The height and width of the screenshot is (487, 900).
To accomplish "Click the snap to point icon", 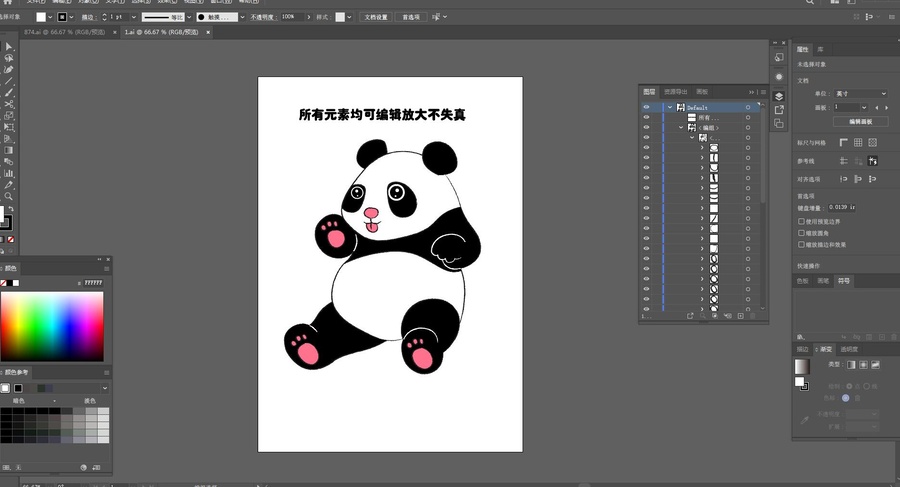I will (844, 179).
